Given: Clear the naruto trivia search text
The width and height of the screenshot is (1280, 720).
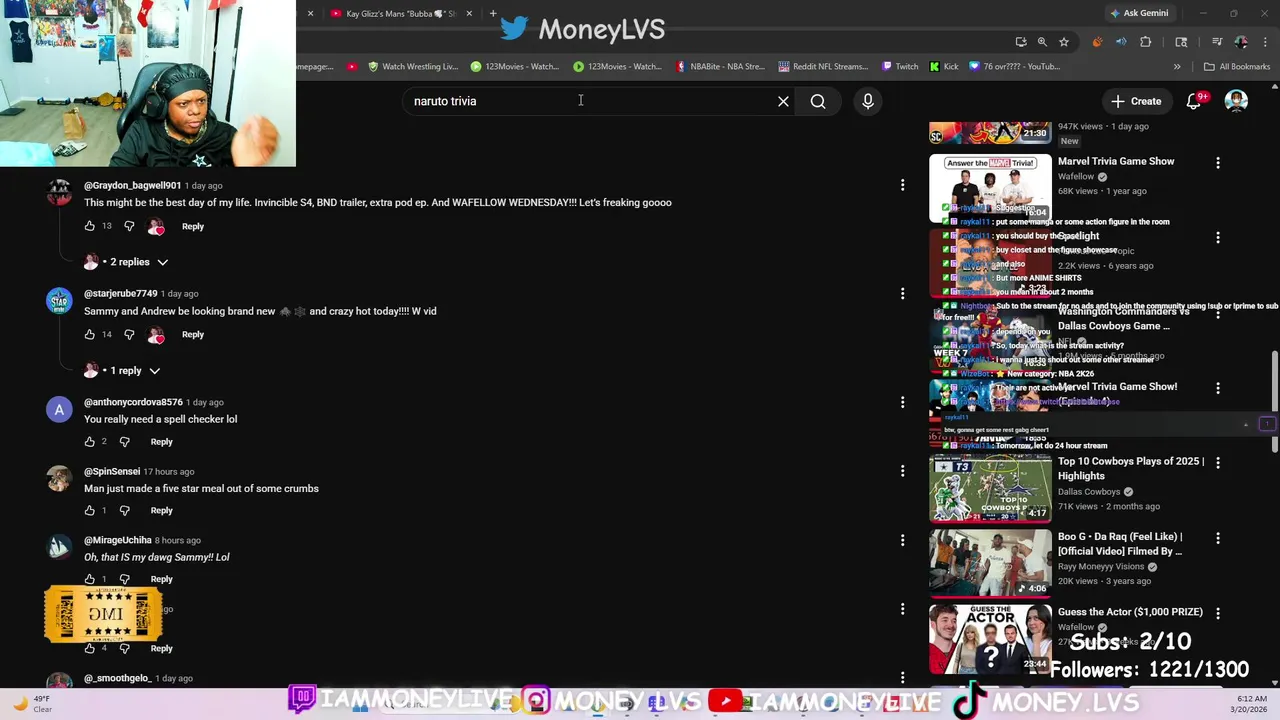Looking at the screenshot, I should pos(783,101).
